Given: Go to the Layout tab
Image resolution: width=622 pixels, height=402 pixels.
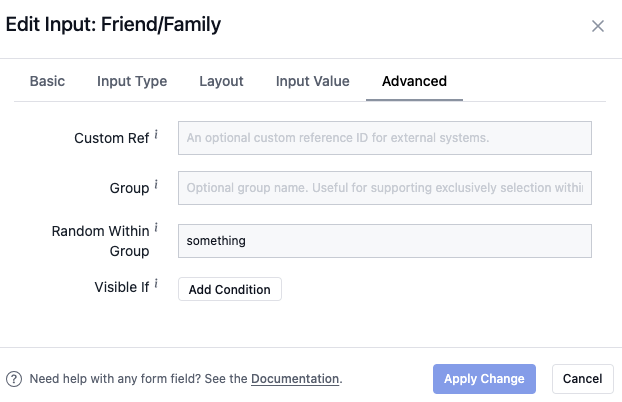Looking at the screenshot, I should [x=221, y=81].
